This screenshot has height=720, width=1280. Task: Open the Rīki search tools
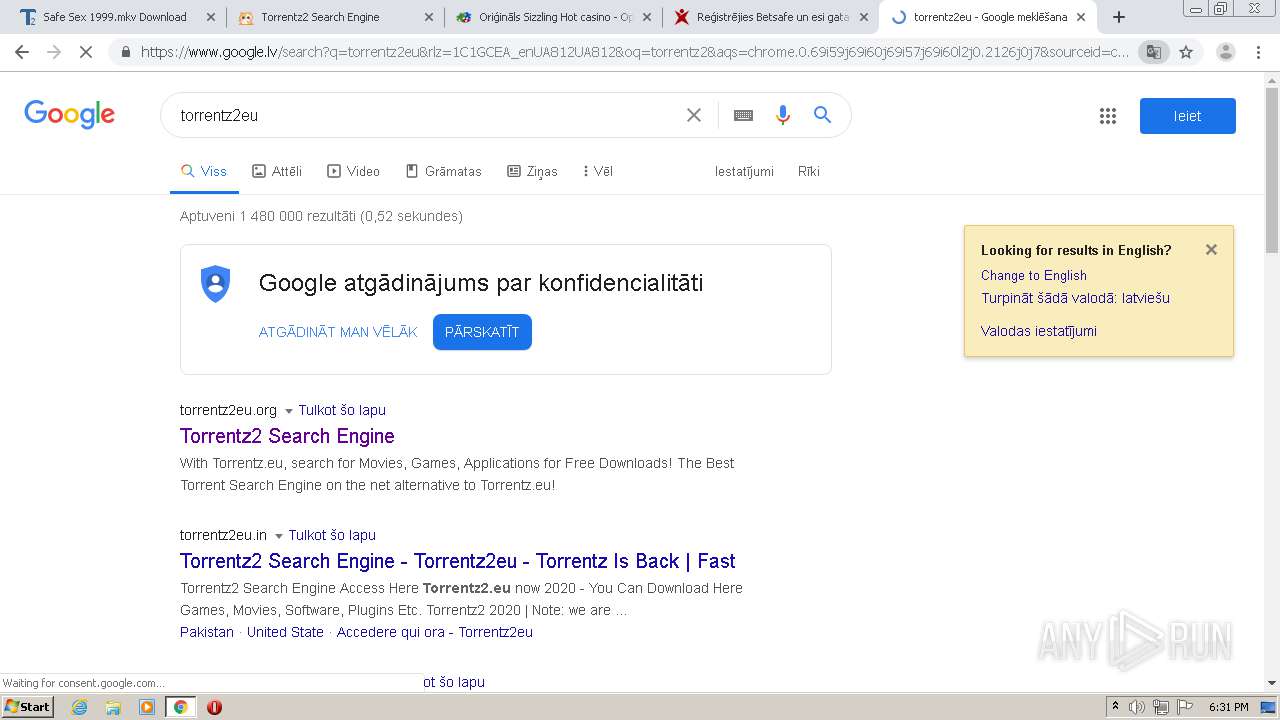coord(809,171)
